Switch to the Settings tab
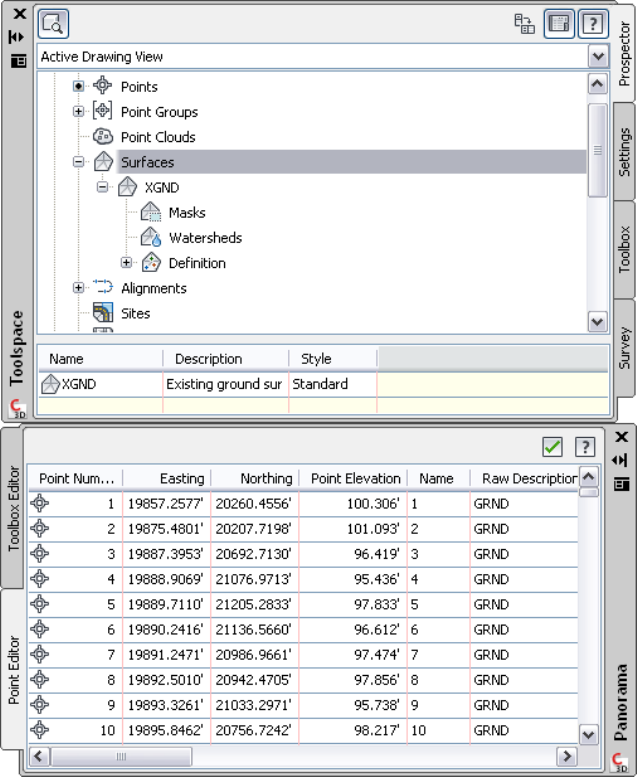The width and height of the screenshot is (637, 777). [x=624, y=152]
